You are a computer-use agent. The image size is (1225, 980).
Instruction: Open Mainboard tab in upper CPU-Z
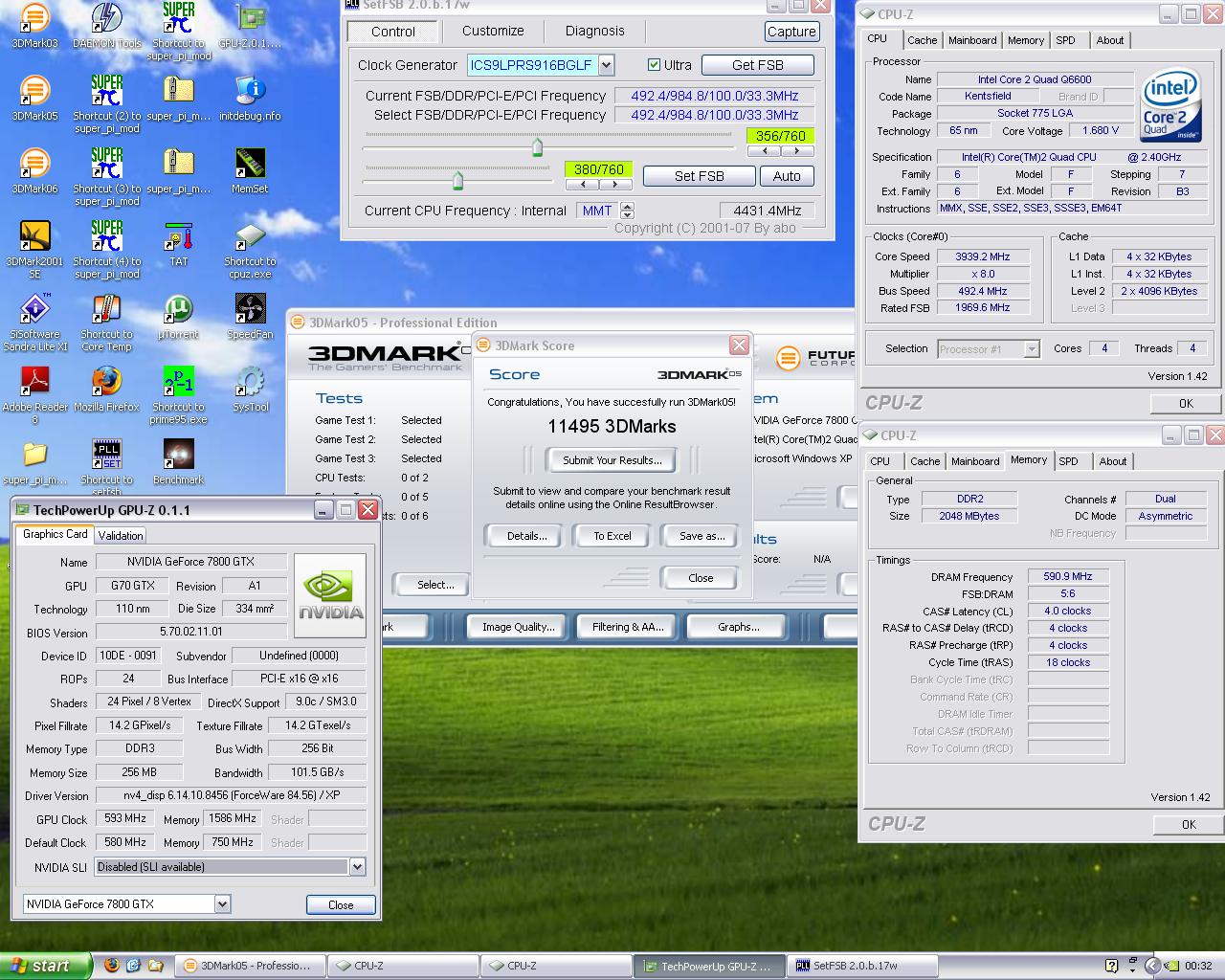972,40
